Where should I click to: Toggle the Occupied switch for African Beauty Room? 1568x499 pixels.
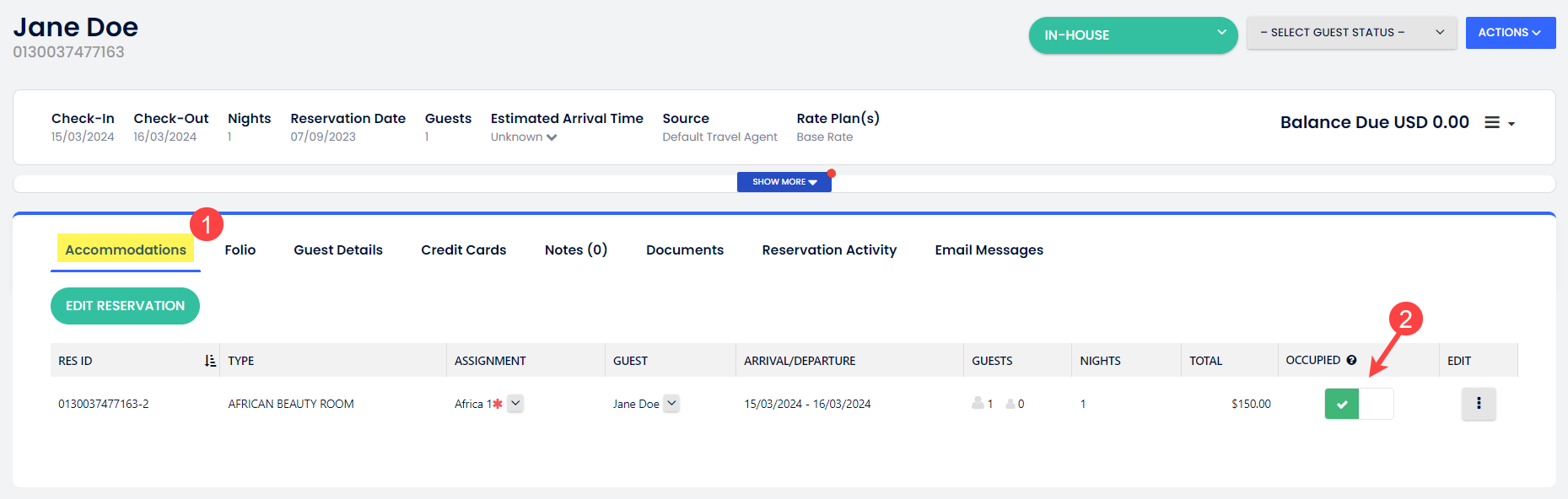pyautogui.click(x=1358, y=404)
